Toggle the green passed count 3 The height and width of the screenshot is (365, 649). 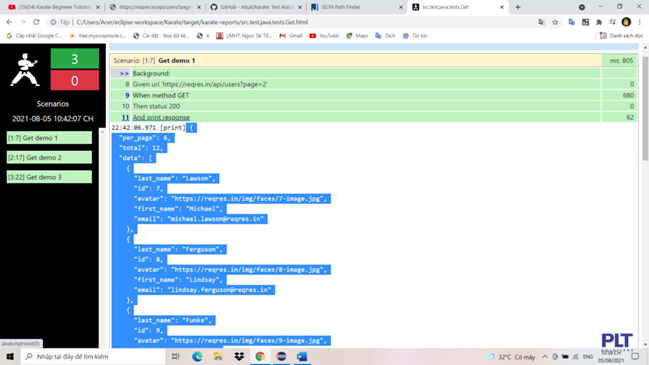tap(75, 59)
